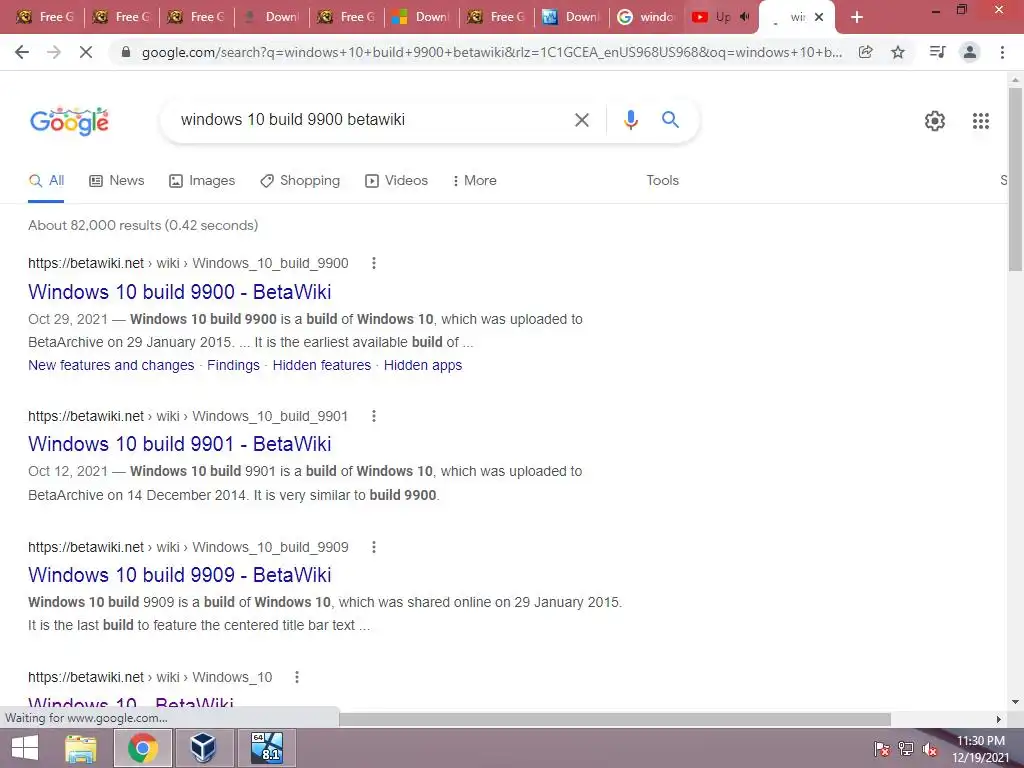This screenshot has height=768, width=1024.
Task: Open Action Center flag icon
Action: pos(882,749)
